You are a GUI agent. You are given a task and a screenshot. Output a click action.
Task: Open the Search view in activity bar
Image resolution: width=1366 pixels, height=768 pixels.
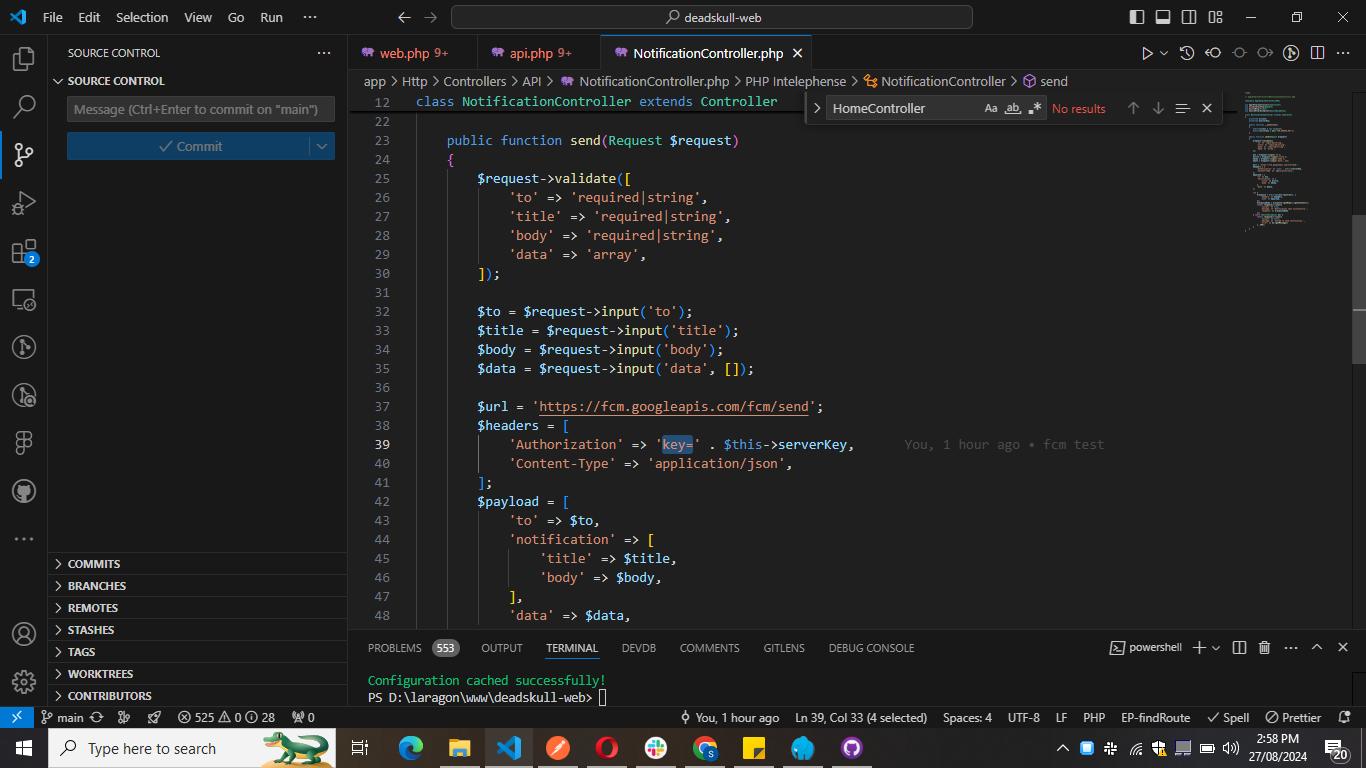point(24,106)
